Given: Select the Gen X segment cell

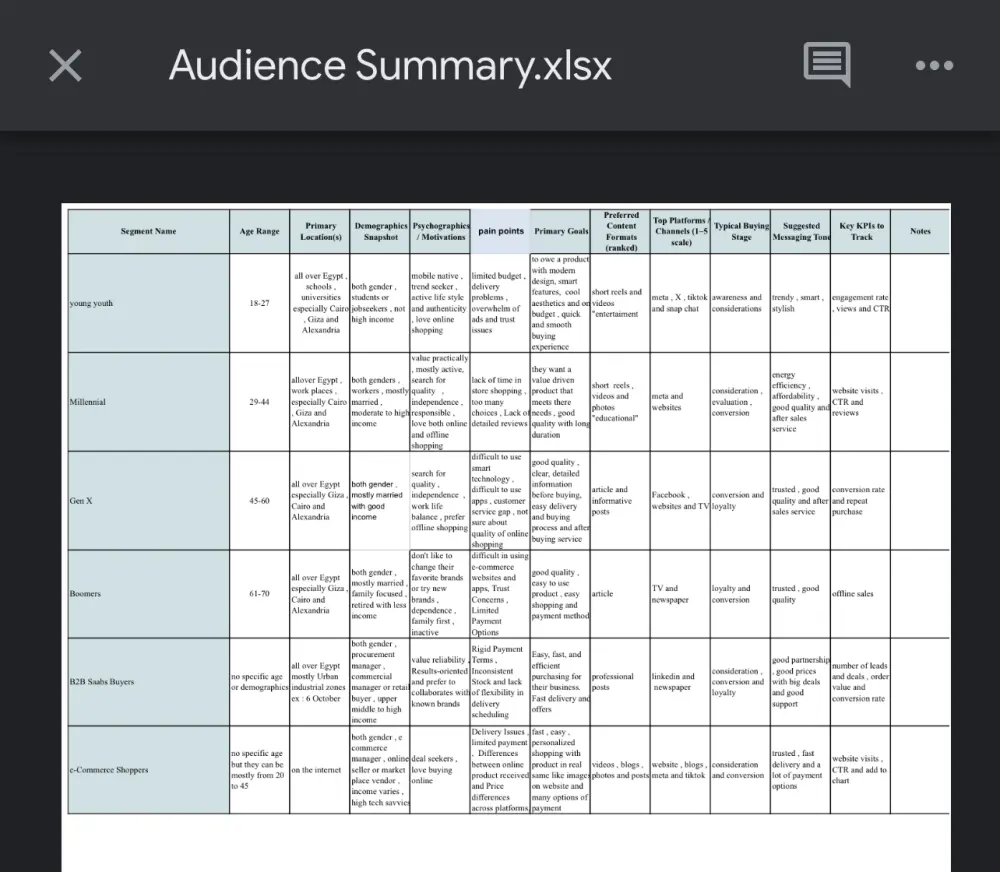Looking at the screenshot, I should click(148, 500).
